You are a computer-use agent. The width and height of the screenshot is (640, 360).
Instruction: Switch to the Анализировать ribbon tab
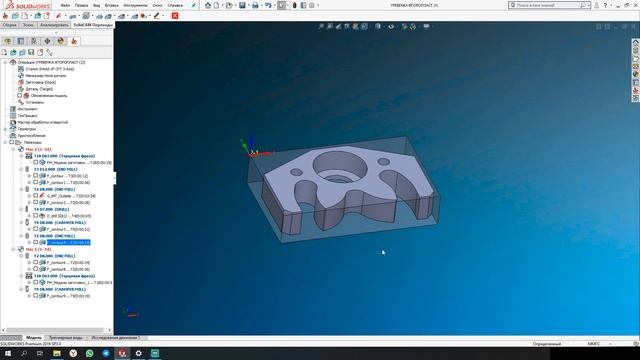54,25
